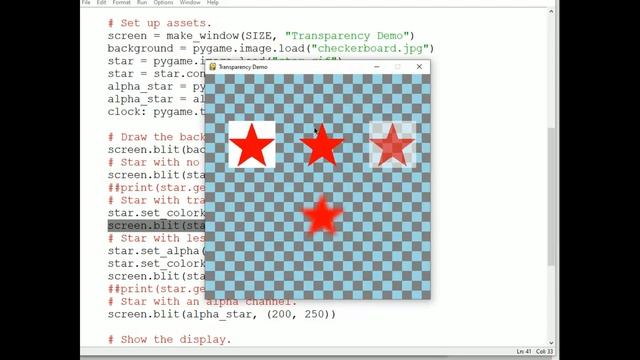
Task: Click the line with make_window(SIZE, "Transparency Demo")
Action: coord(261,36)
